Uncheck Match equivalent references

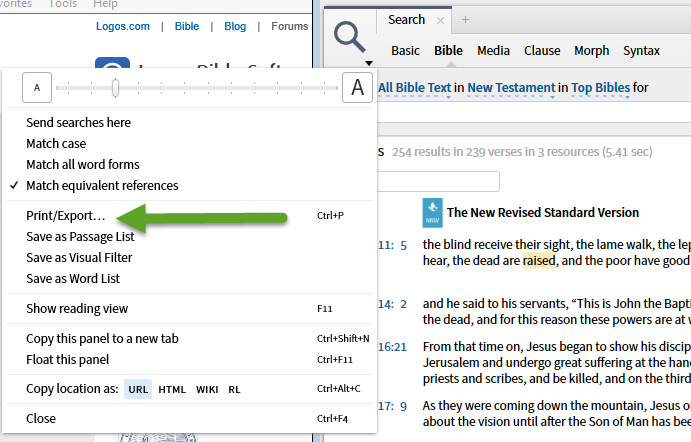click(102, 186)
